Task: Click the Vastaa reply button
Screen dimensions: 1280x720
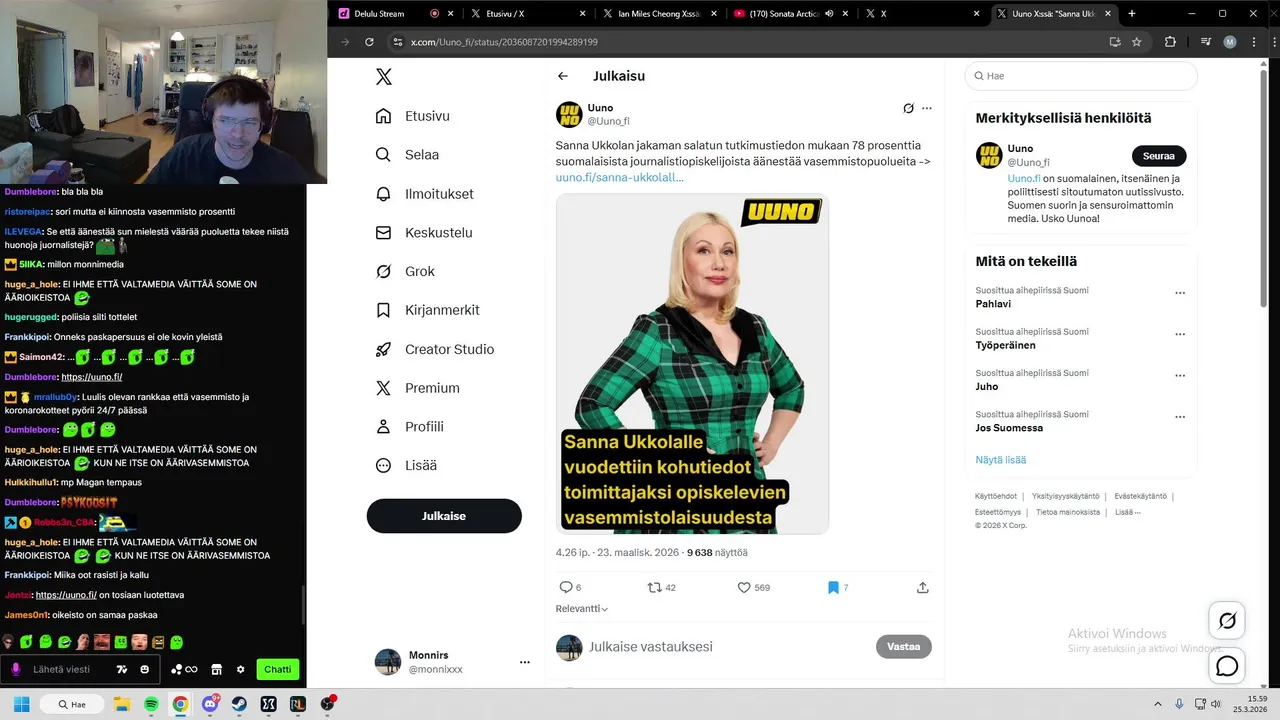Action: pos(903,647)
